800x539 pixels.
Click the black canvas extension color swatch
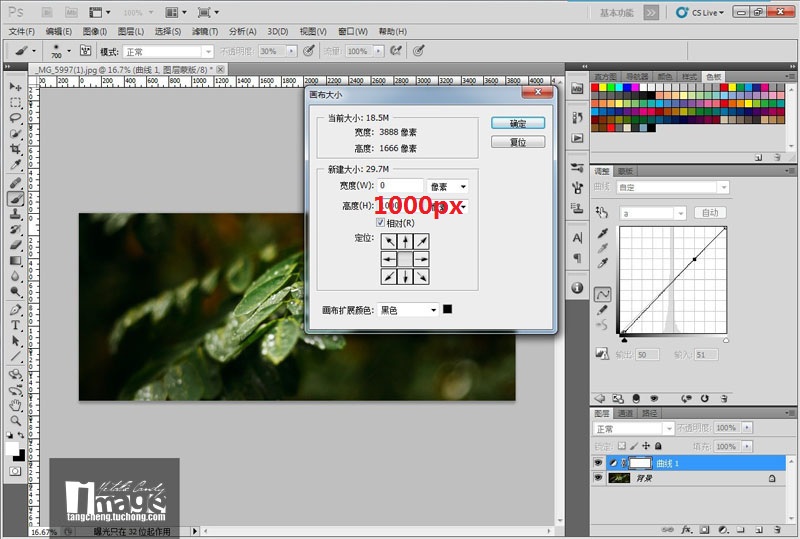point(448,310)
